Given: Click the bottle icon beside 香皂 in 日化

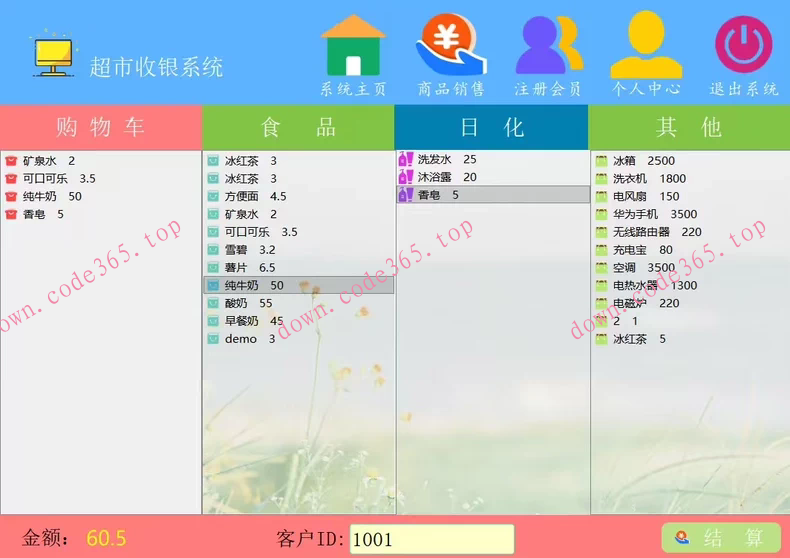Looking at the screenshot, I should click(x=406, y=195).
